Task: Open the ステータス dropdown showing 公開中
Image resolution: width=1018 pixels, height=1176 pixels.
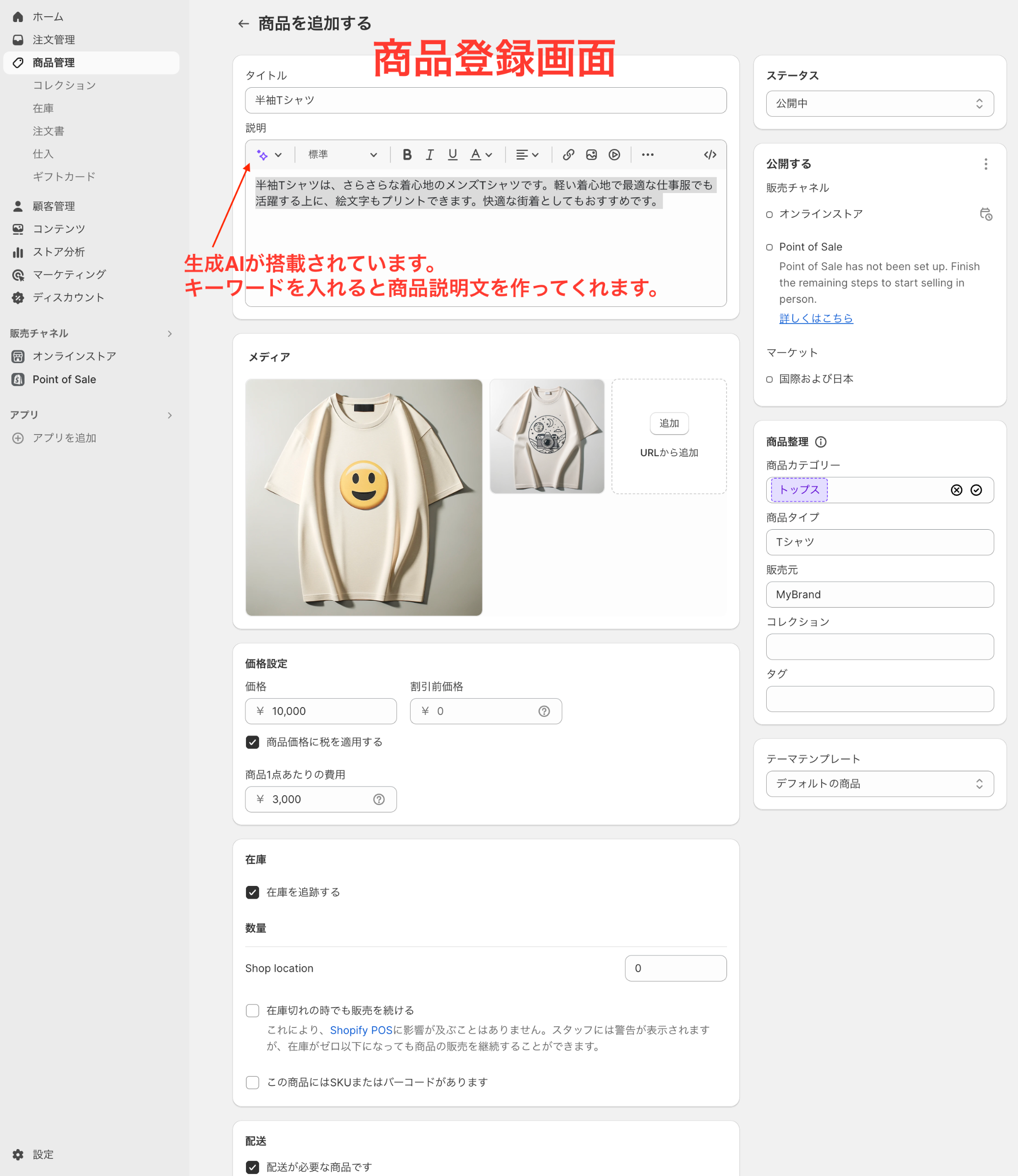Action: pyautogui.click(x=879, y=103)
